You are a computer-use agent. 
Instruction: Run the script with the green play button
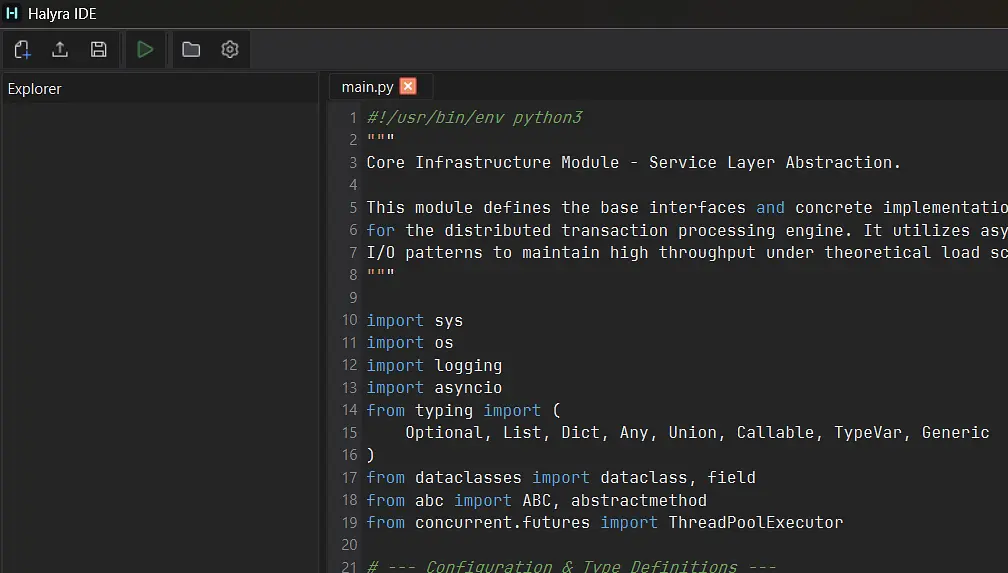pos(145,49)
